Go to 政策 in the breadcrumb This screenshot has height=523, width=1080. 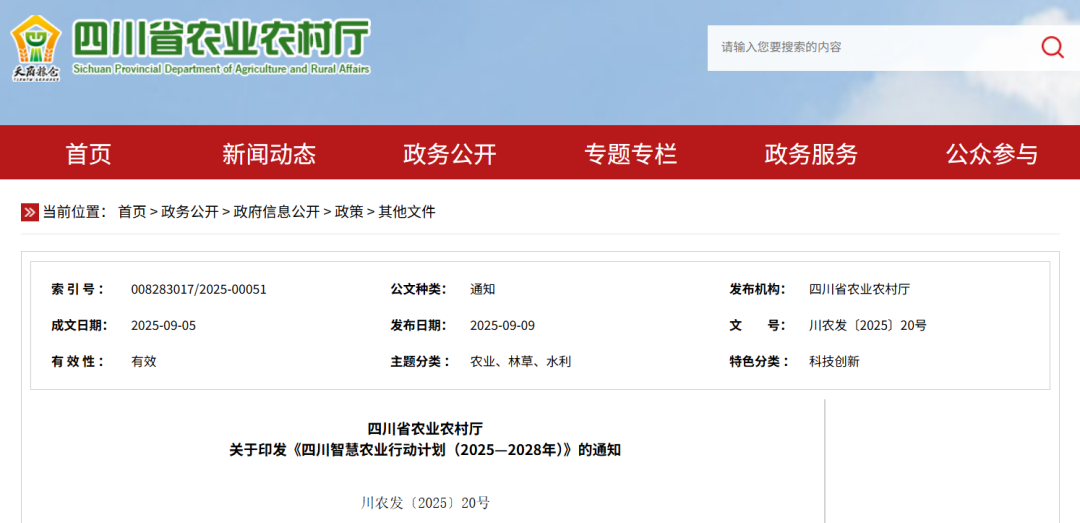(x=349, y=212)
